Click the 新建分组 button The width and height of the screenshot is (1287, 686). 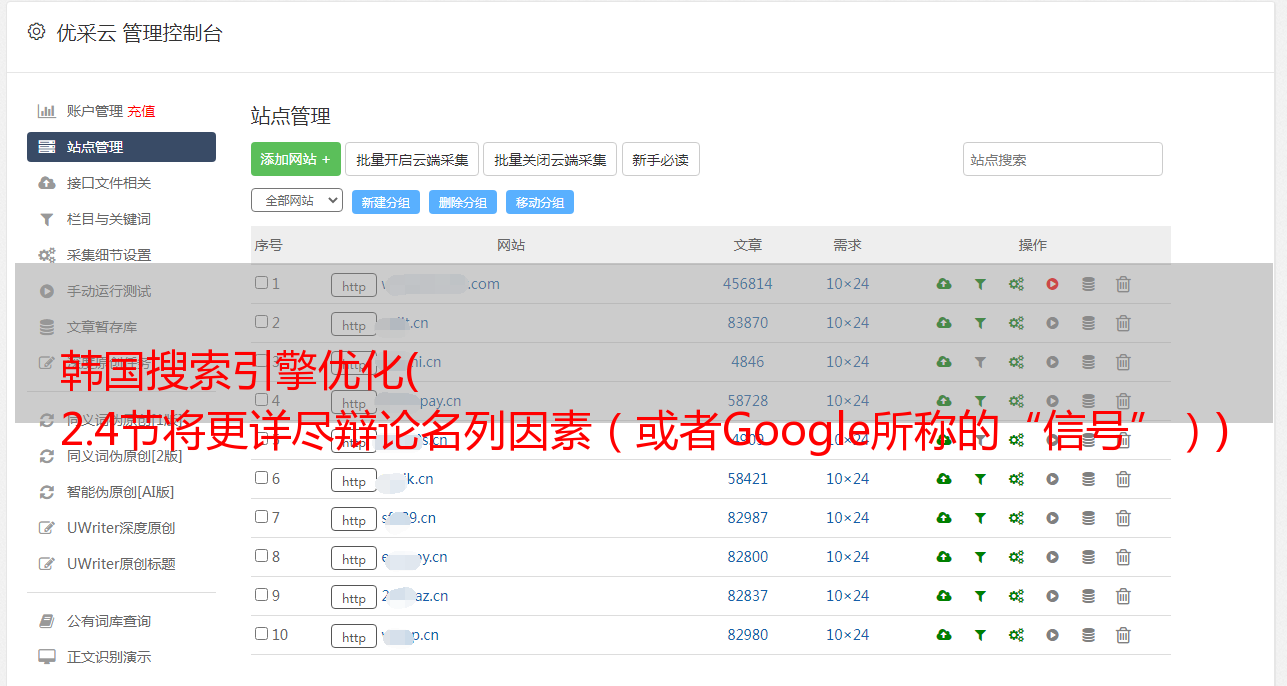(x=385, y=202)
